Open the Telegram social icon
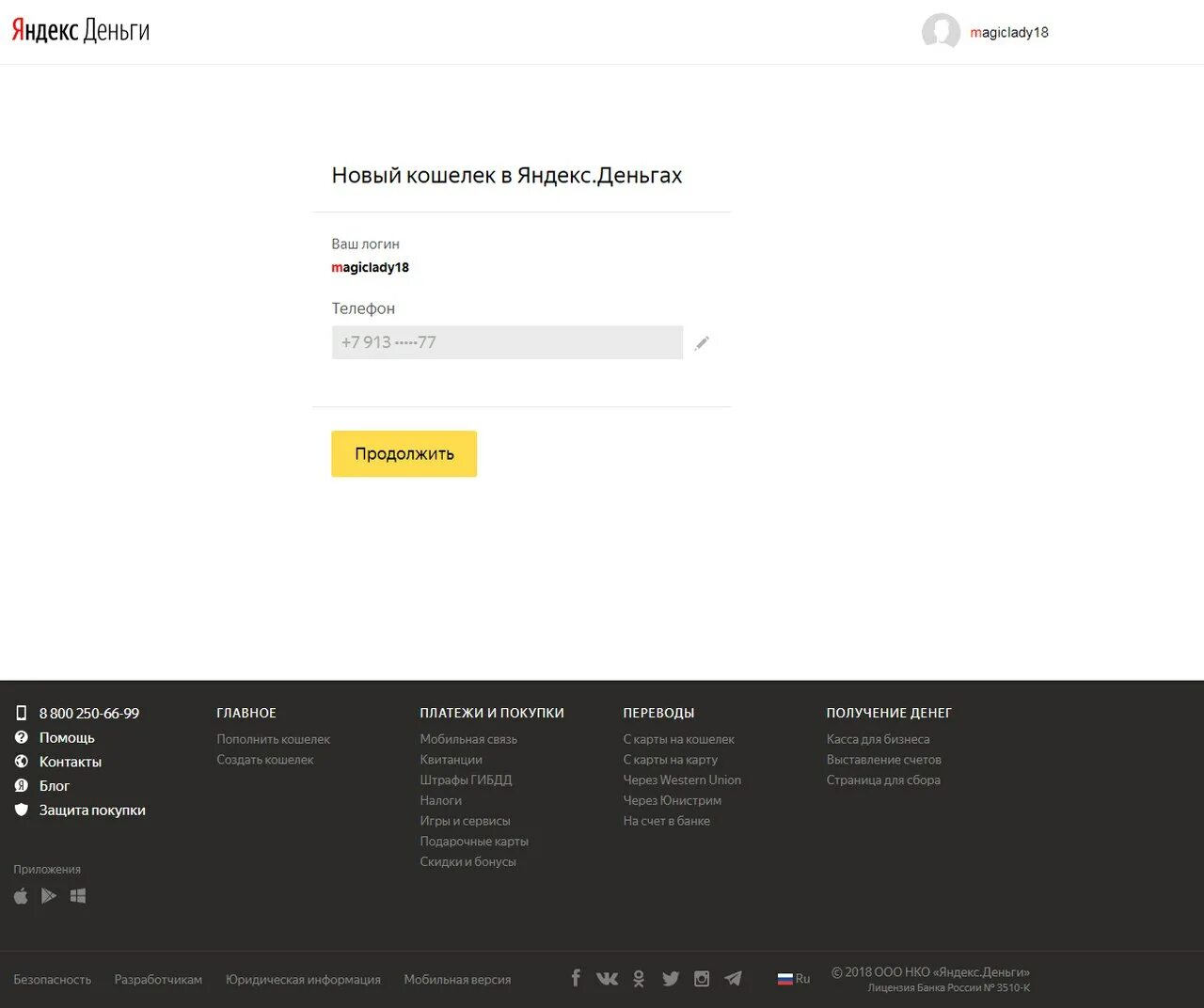 tap(733, 979)
